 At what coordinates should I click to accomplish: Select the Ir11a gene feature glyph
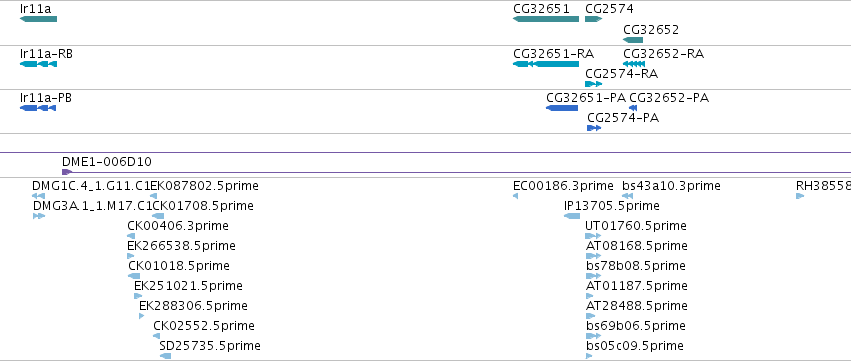pos(39,19)
